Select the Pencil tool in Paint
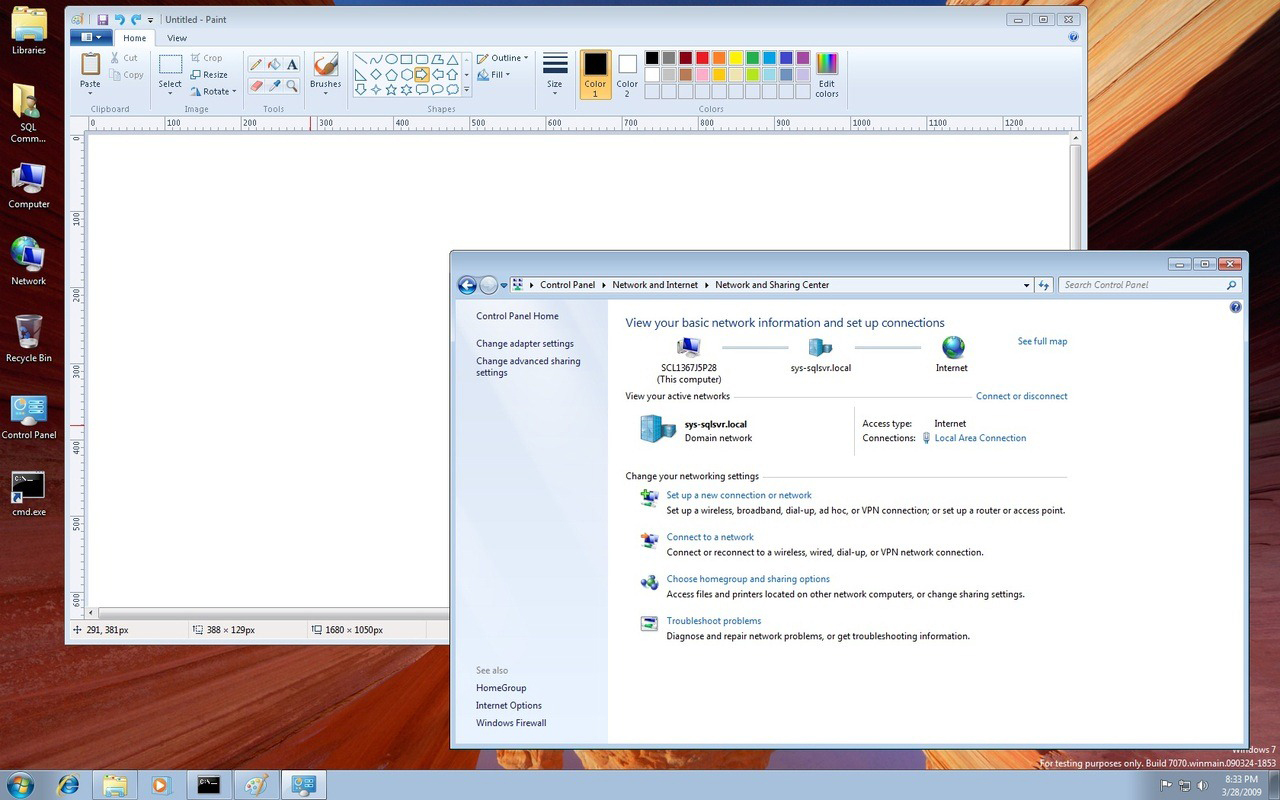The height and width of the screenshot is (800, 1280). [x=256, y=64]
